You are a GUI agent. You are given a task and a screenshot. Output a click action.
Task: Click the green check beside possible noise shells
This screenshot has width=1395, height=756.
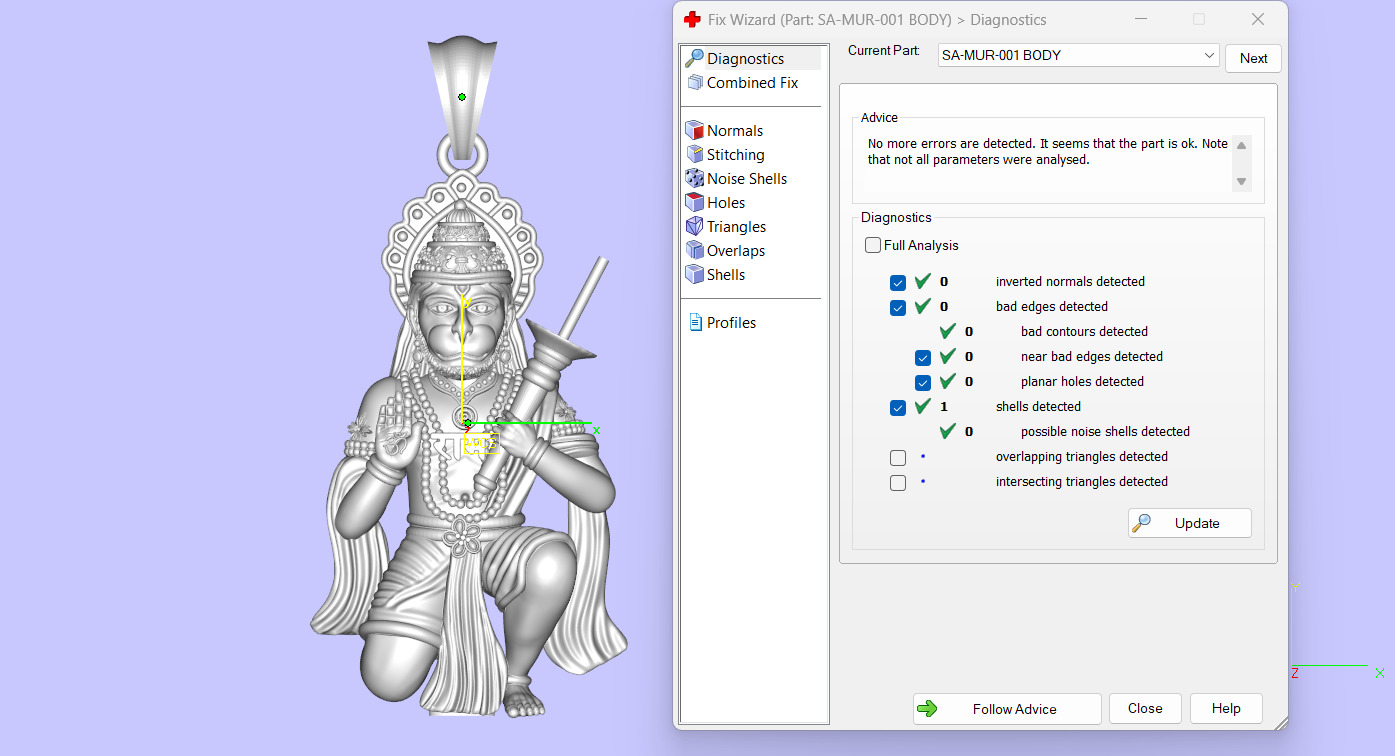click(x=948, y=432)
